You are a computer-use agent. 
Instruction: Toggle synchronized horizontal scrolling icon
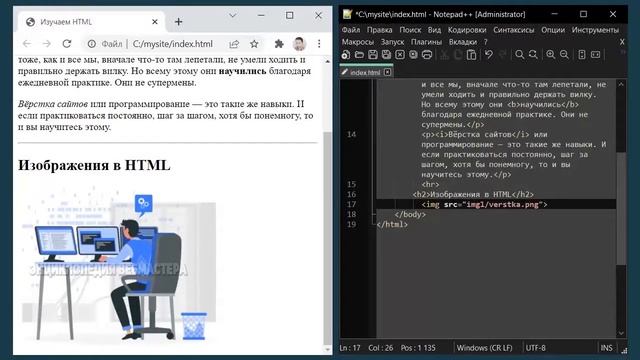pyautogui.click(x=596, y=55)
